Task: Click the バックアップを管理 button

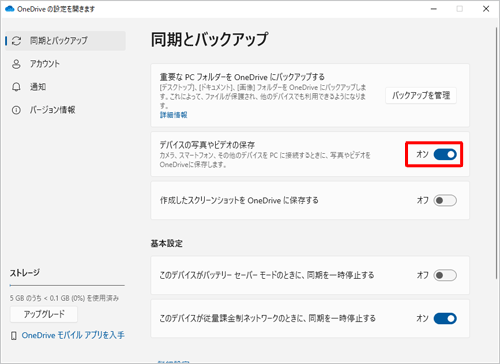Action: point(421,96)
